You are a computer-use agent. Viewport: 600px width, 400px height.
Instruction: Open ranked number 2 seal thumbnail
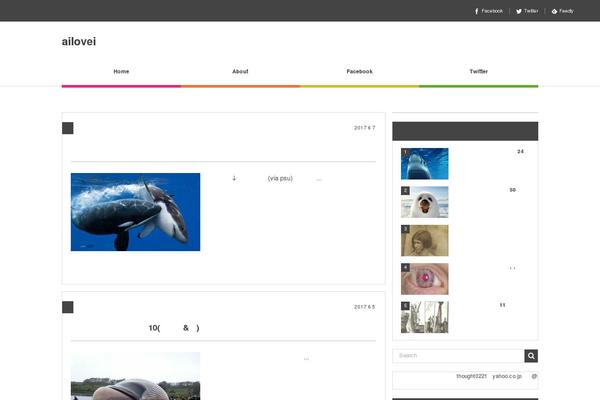pyautogui.click(x=425, y=202)
